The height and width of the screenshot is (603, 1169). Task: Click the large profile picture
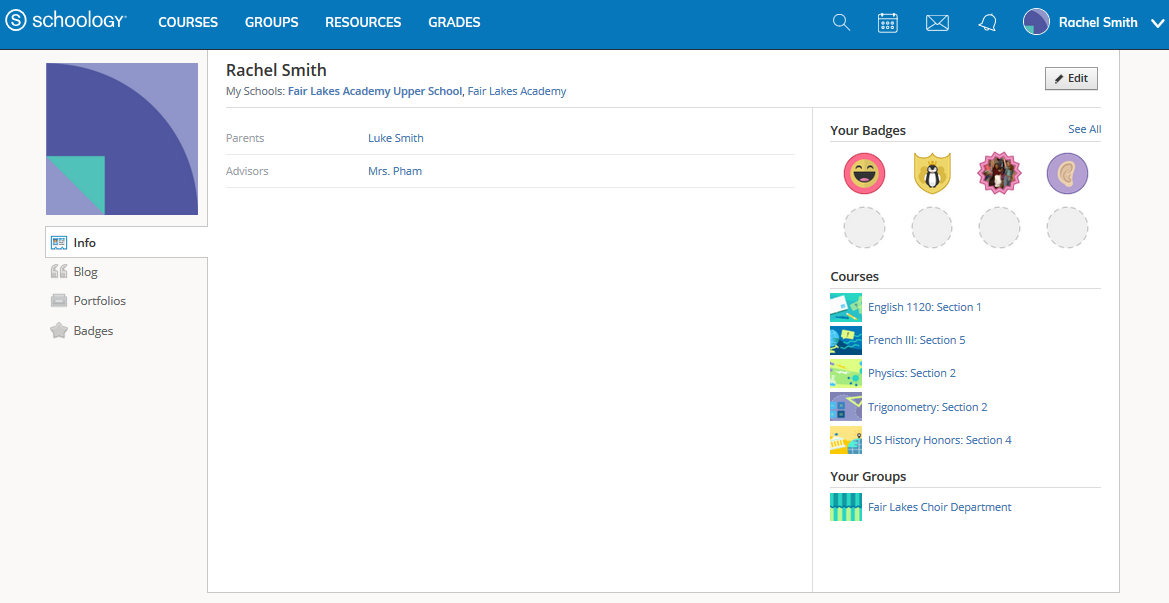[122, 139]
